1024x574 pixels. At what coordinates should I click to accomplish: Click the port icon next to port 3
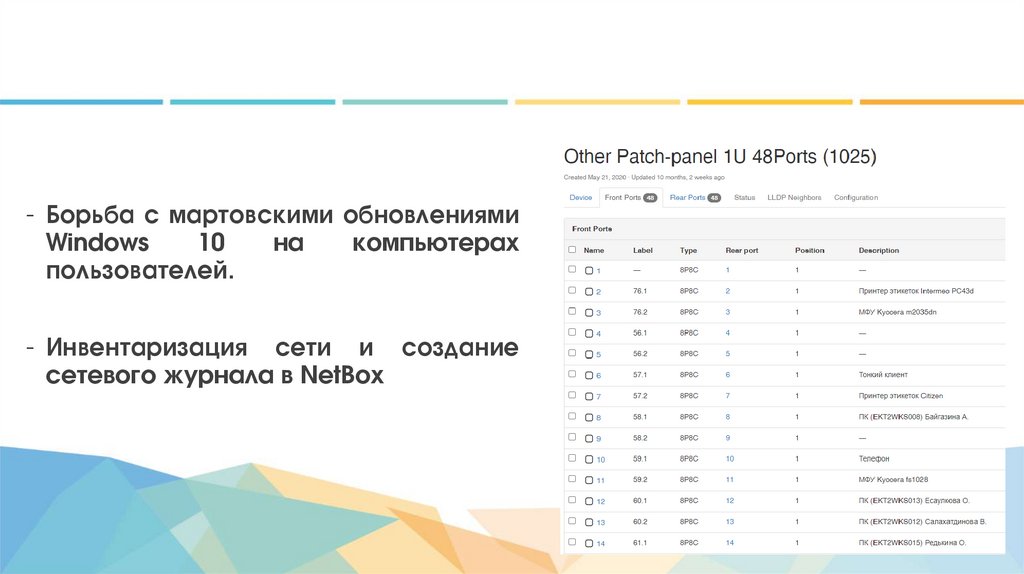pyautogui.click(x=589, y=312)
